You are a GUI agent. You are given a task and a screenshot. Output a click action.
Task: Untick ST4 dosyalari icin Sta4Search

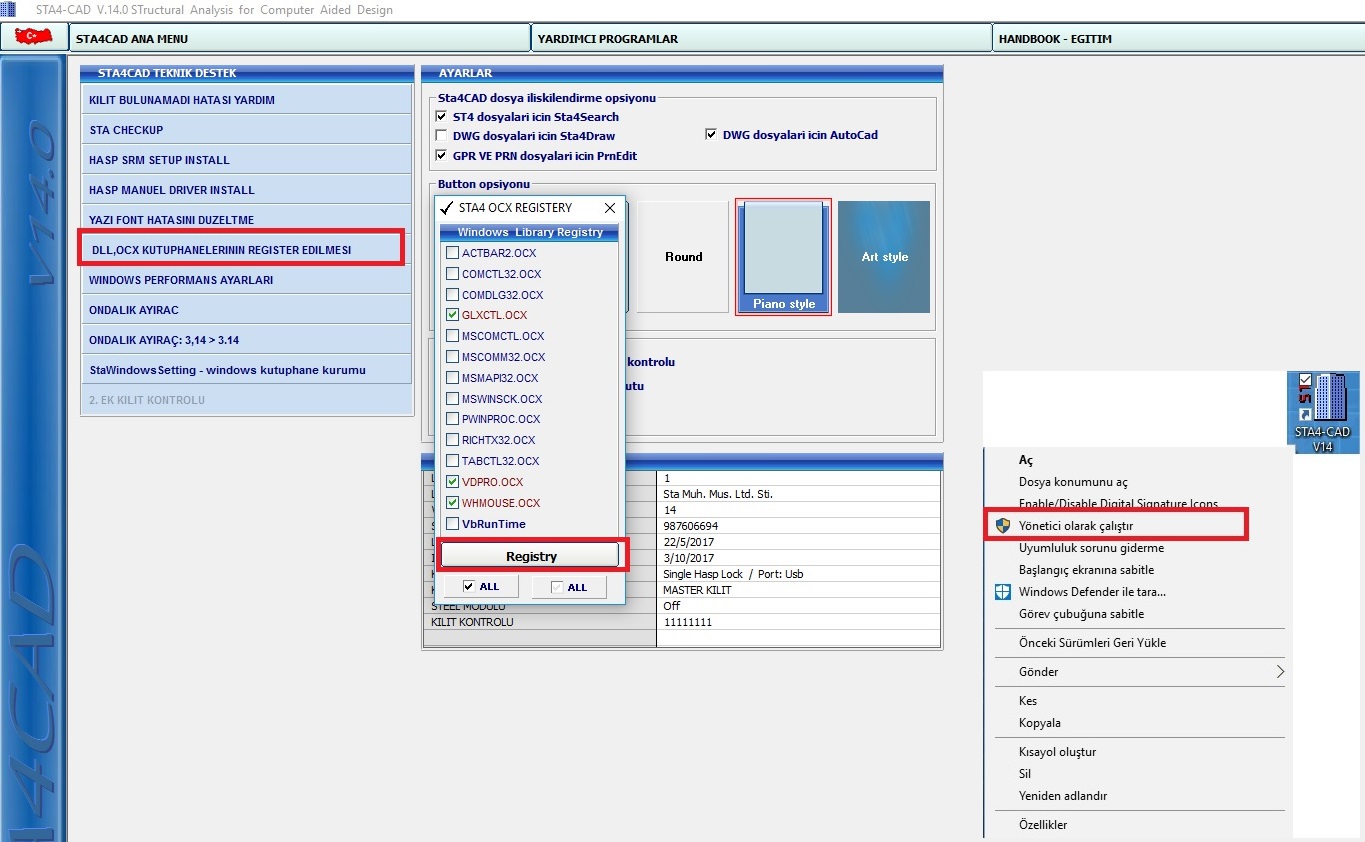pyautogui.click(x=442, y=117)
